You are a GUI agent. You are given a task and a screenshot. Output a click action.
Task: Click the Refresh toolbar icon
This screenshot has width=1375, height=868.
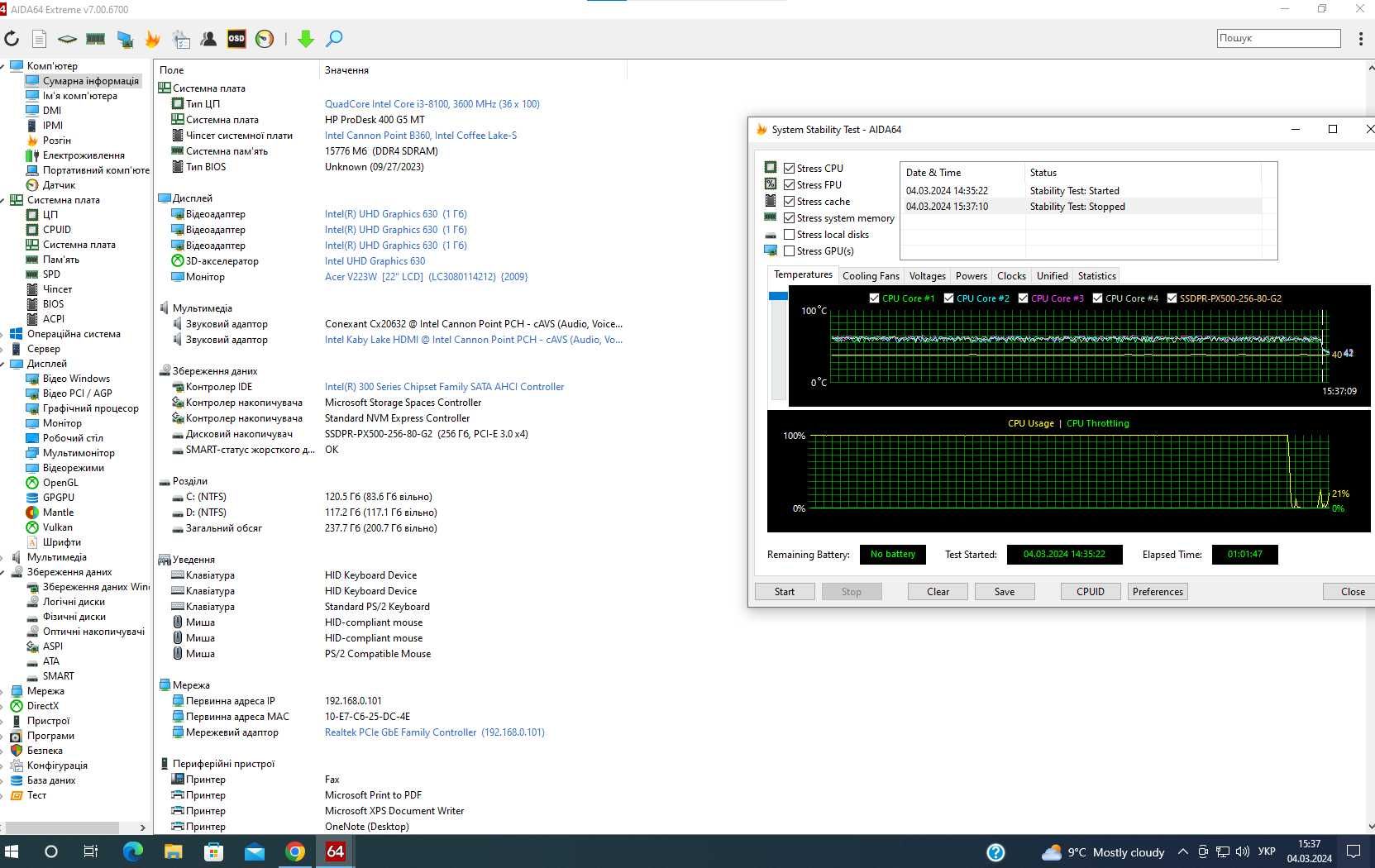(12, 39)
